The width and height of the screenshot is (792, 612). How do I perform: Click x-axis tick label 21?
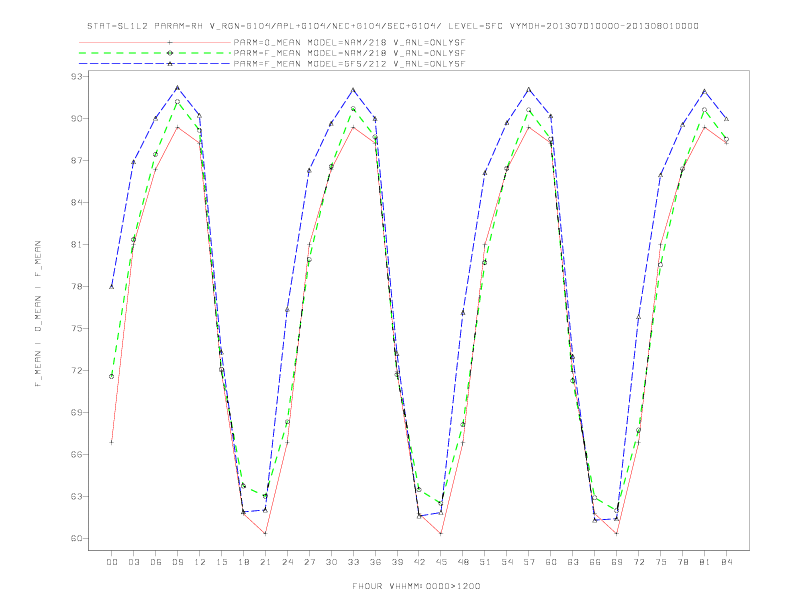pos(265,562)
